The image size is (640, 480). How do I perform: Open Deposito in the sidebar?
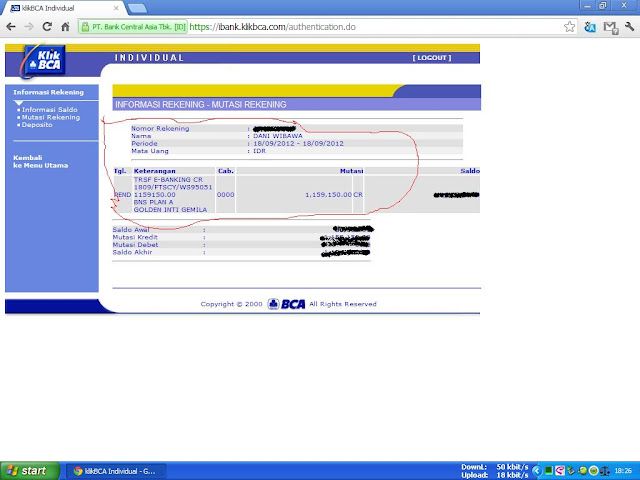pos(37,125)
